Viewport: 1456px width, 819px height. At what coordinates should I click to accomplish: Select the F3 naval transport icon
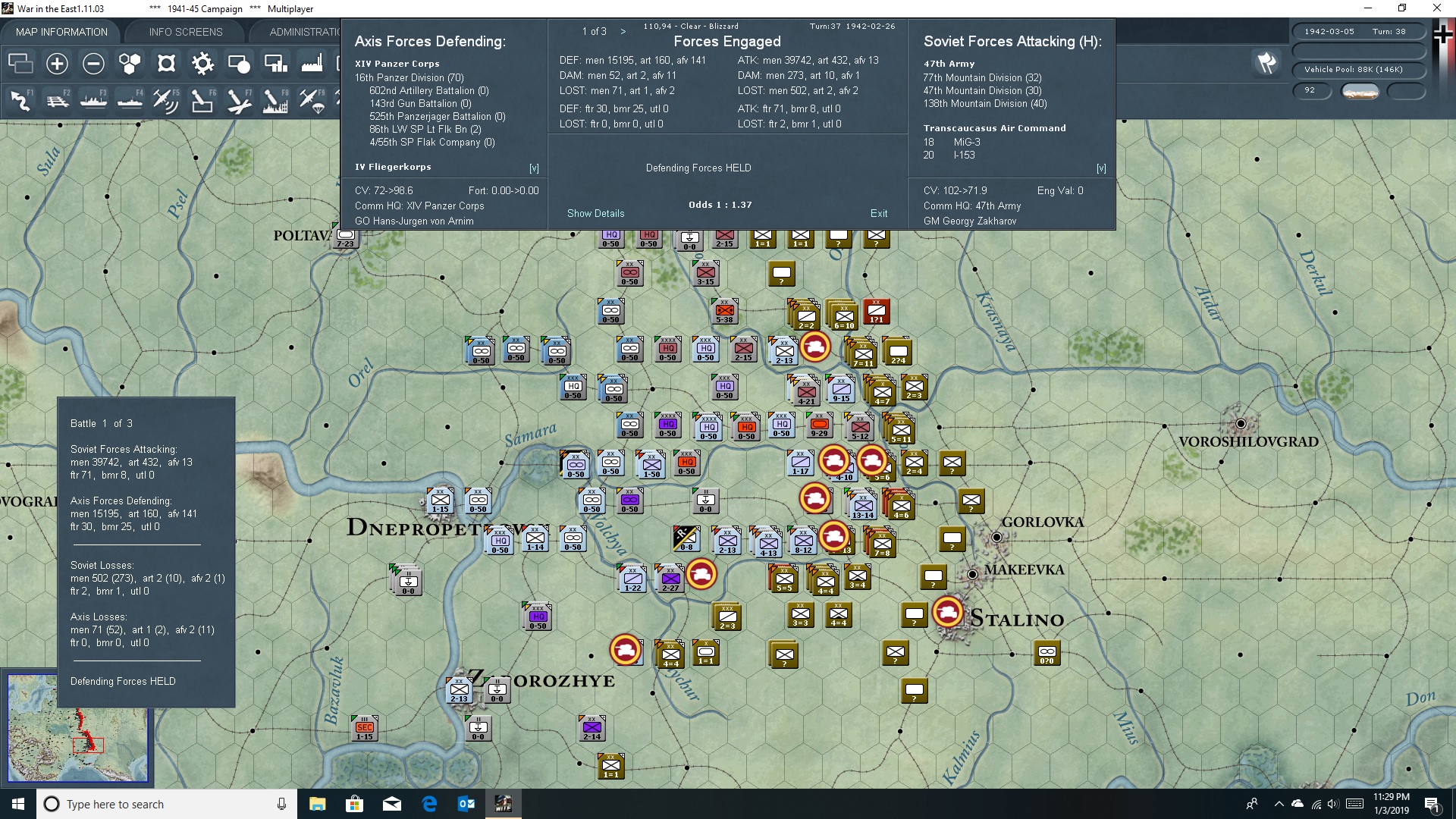click(94, 100)
